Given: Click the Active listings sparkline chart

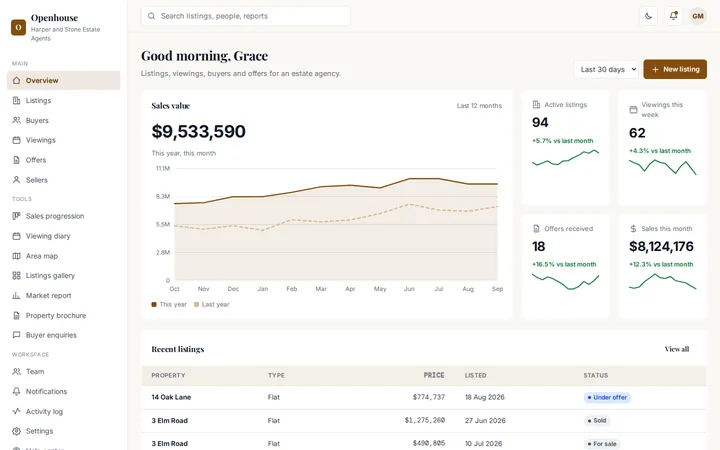Looking at the screenshot, I should point(565,158).
